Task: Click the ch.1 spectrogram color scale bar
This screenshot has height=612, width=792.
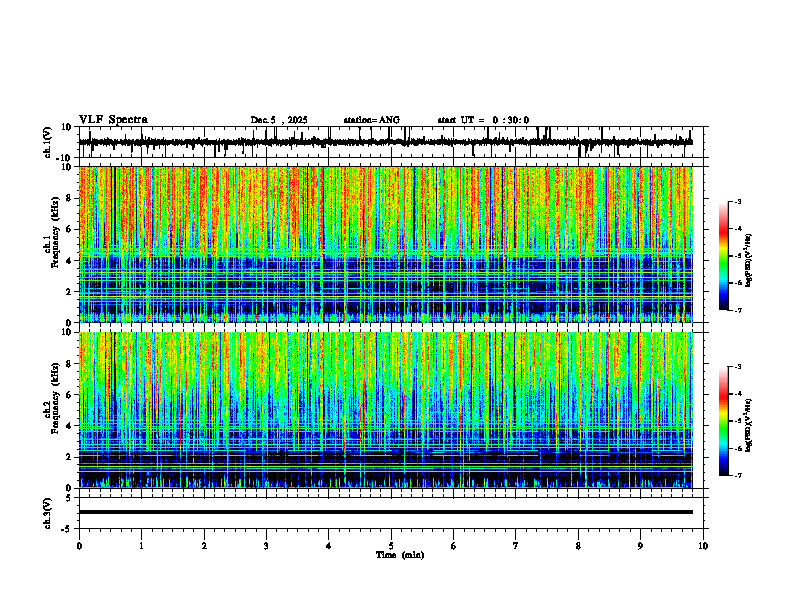Action: pyautogui.click(x=723, y=256)
